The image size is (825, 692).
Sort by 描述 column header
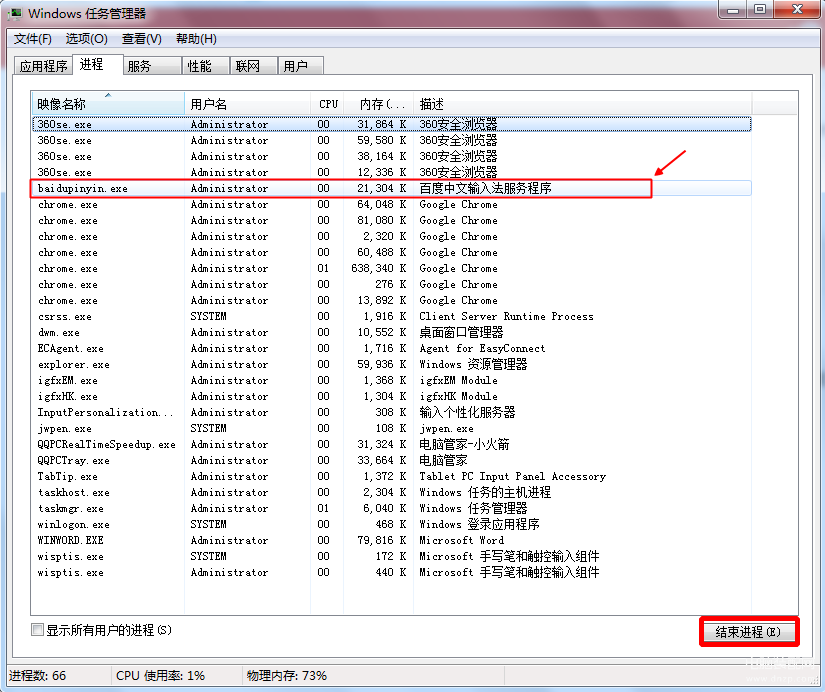pos(583,104)
